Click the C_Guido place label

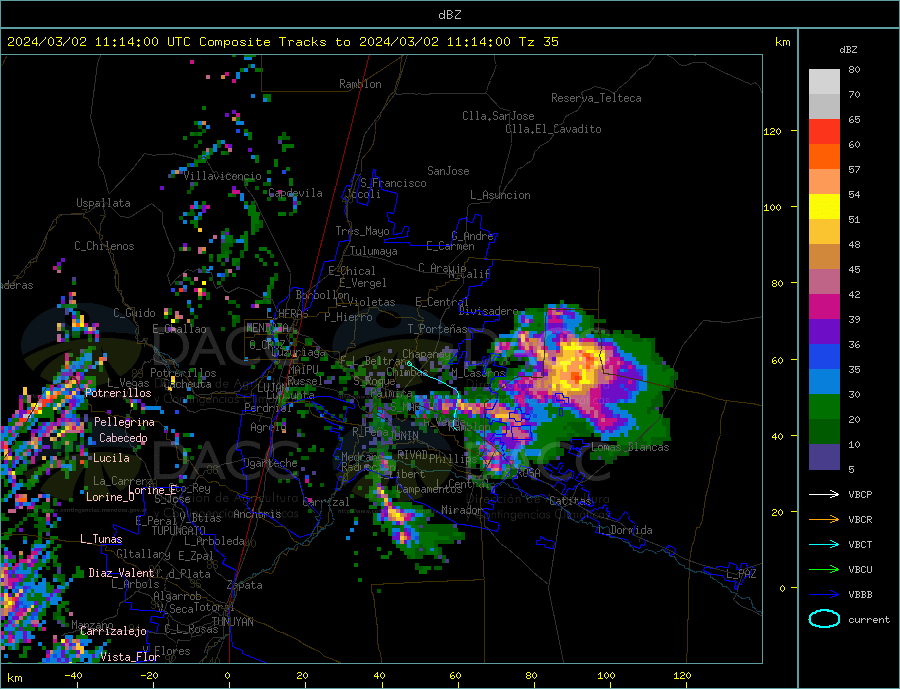pos(134,313)
